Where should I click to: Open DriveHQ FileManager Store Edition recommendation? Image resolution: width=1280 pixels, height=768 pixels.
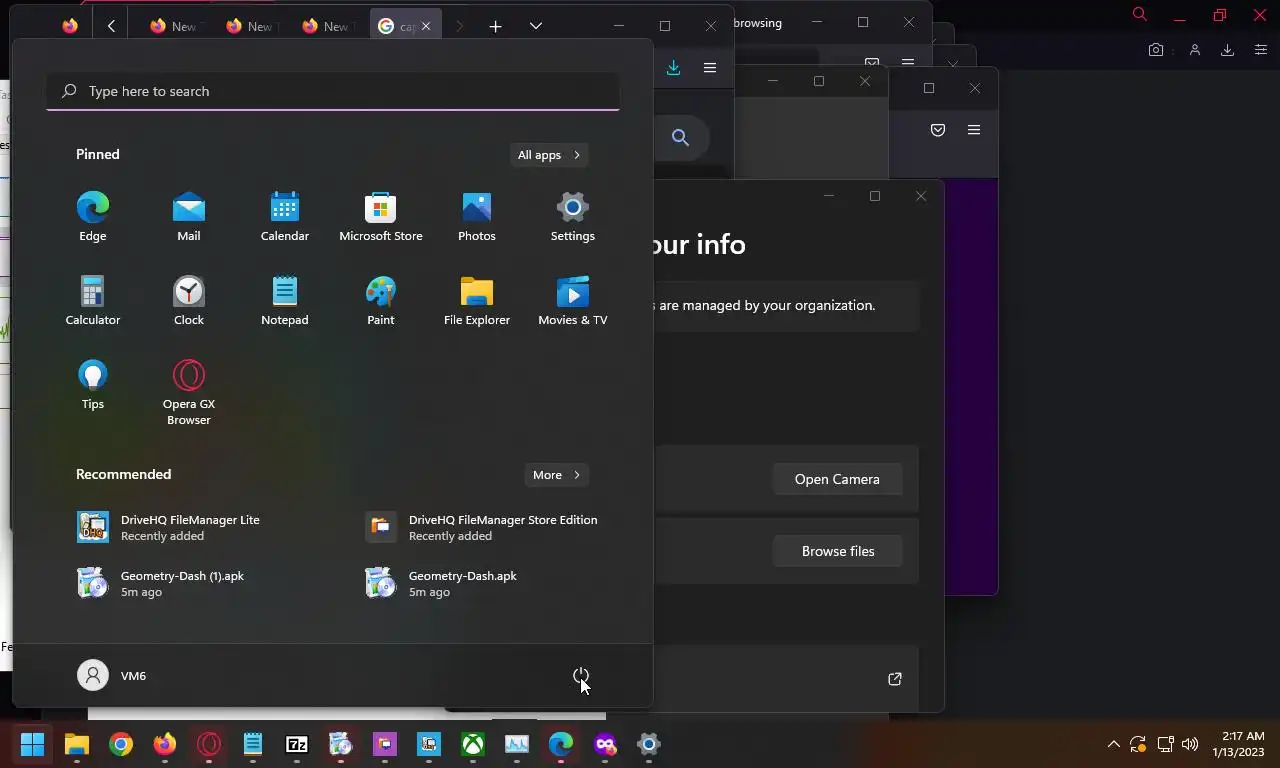483,527
